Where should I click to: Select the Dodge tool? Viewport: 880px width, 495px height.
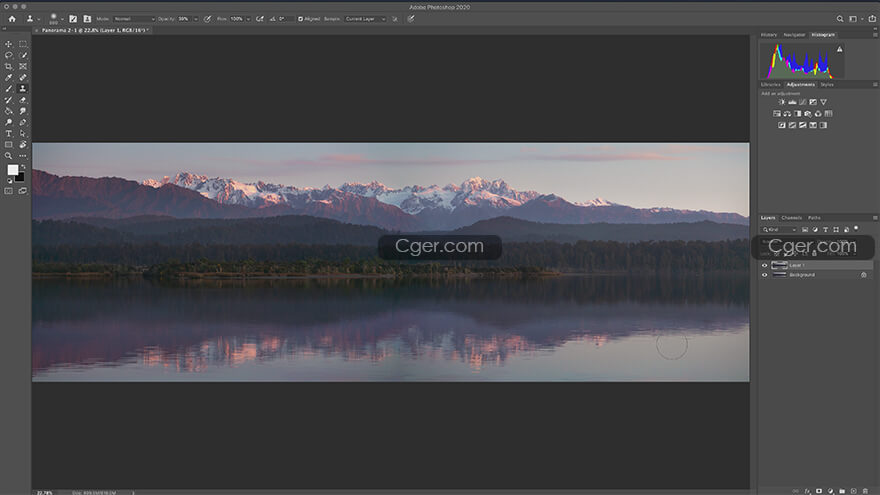click(x=8, y=122)
